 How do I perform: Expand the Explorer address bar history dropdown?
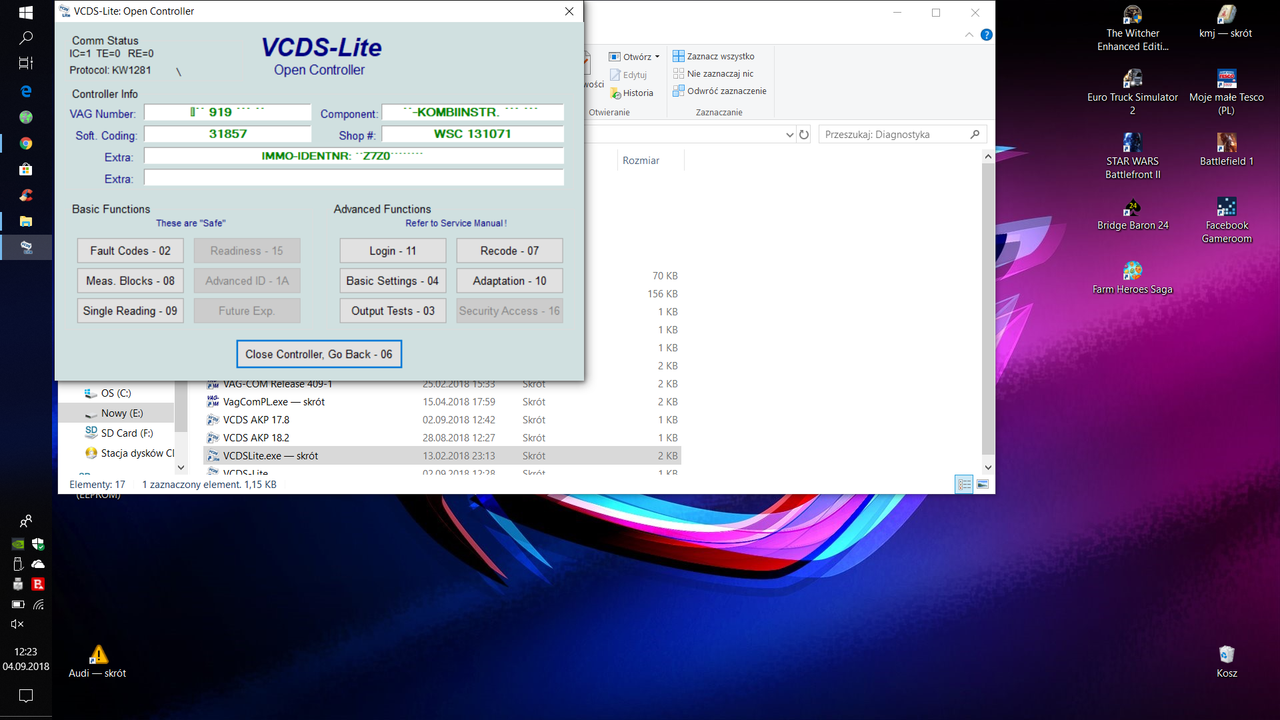point(790,134)
